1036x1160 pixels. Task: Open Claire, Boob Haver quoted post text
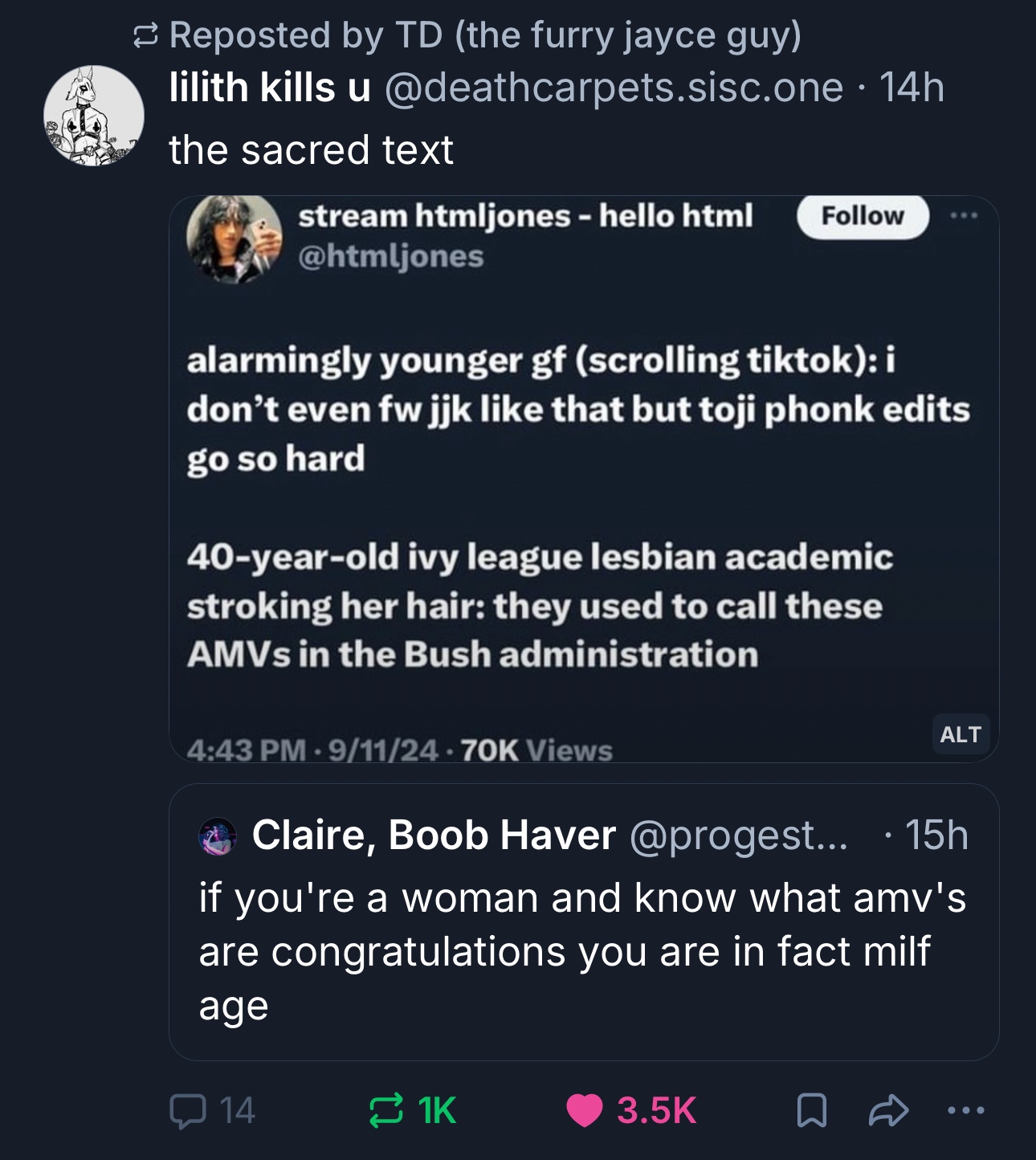[x=581, y=951]
